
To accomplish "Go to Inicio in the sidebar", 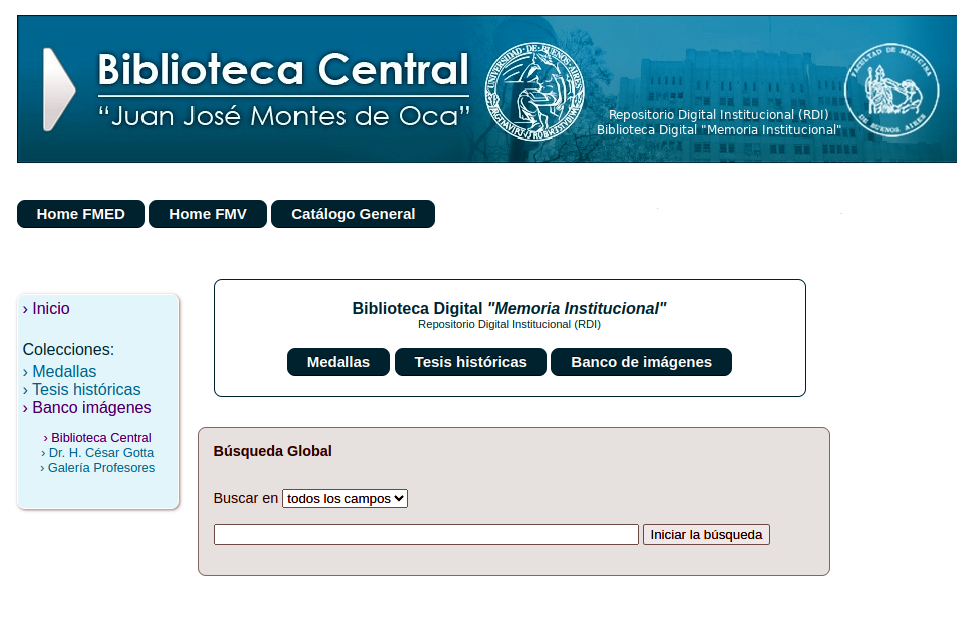I will coord(50,309).
